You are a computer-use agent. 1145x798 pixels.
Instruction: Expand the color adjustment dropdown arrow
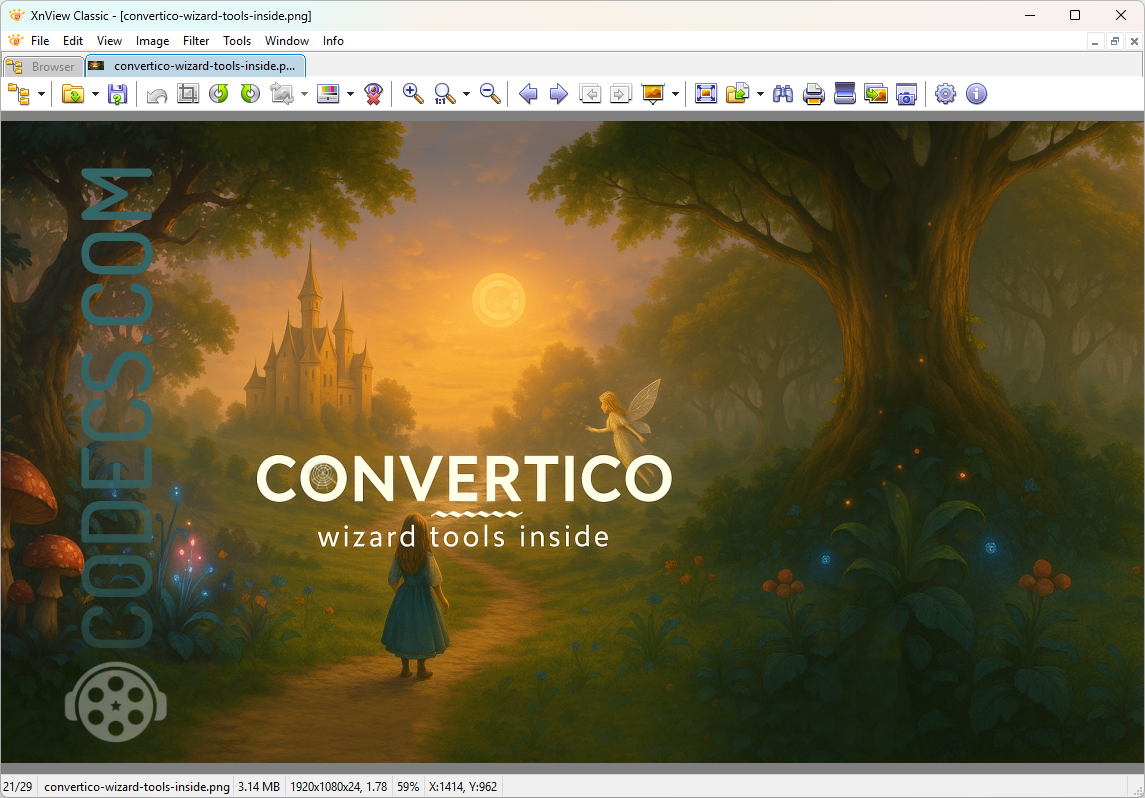(351, 94)
